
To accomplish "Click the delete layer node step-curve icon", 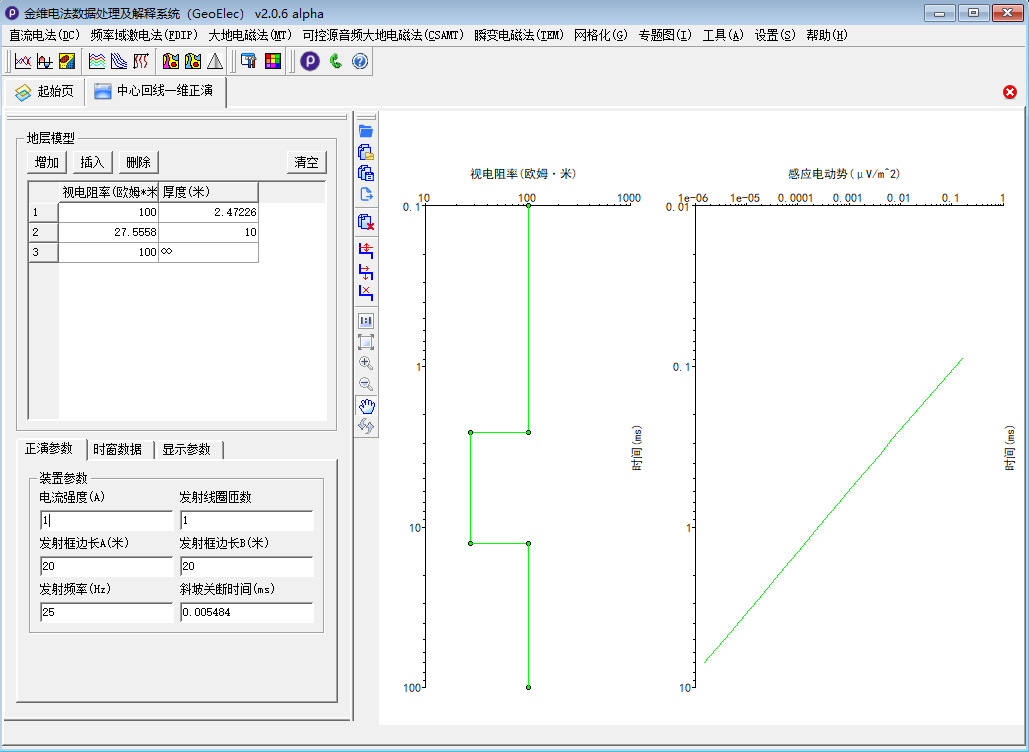I will 366,292.
